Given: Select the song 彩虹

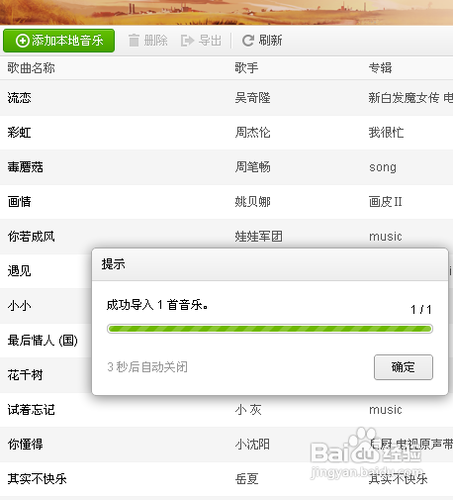Looking at the screenshot, I should pyautogui.click(x=19, y=133).
